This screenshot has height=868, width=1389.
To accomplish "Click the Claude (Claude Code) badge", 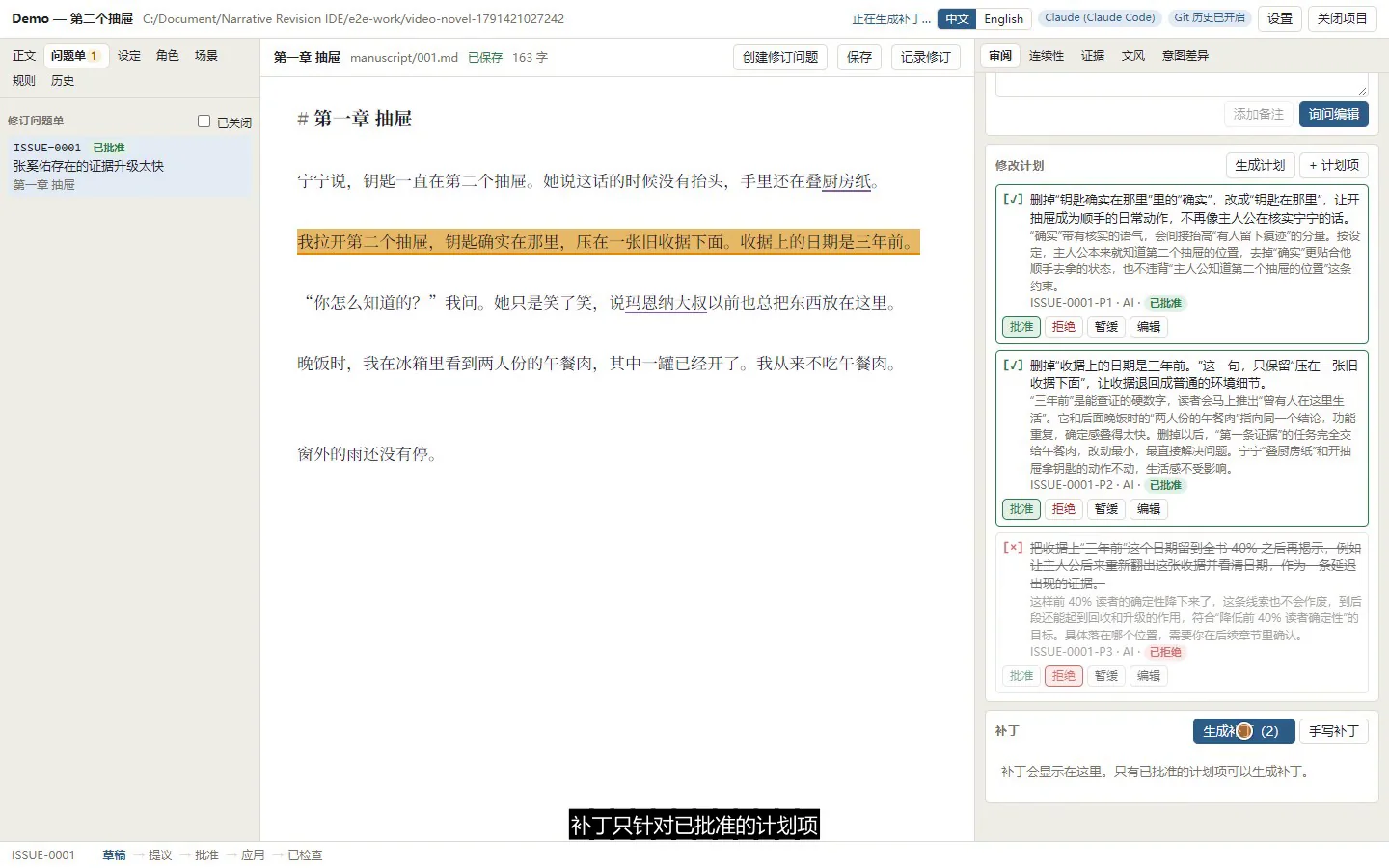I will point(1100,17).
